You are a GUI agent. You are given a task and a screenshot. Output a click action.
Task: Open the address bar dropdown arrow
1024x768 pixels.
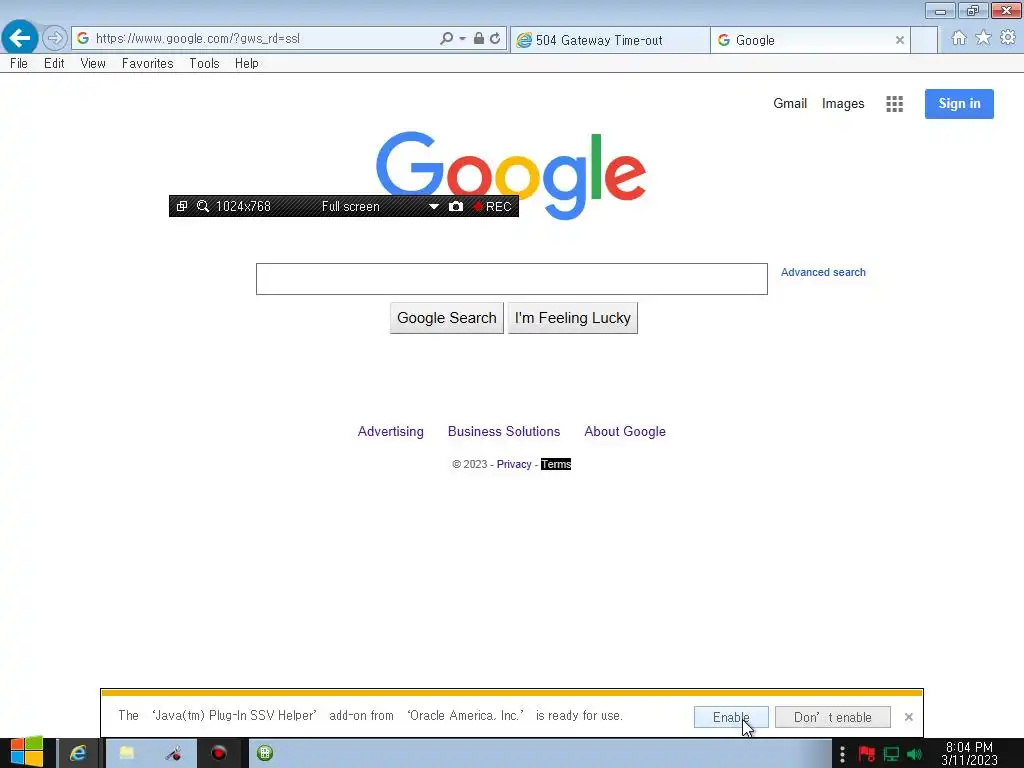(462, 39)
